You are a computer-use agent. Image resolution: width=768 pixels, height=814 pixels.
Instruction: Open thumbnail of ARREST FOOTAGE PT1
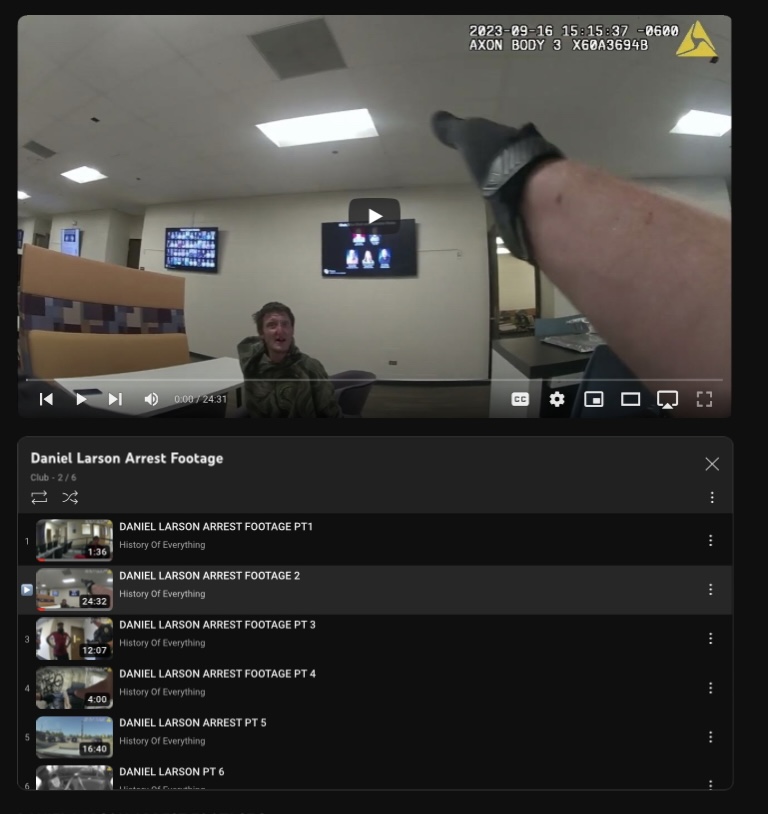[74, 540]
